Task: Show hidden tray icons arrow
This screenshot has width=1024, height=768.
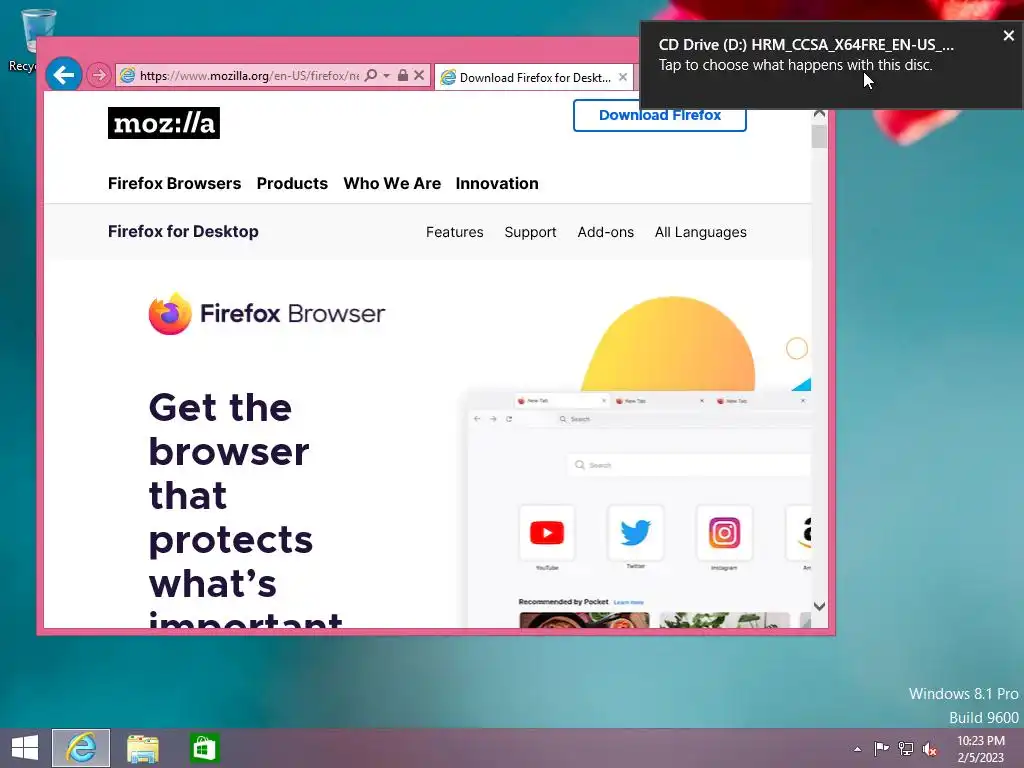Action: click(857, 749)
